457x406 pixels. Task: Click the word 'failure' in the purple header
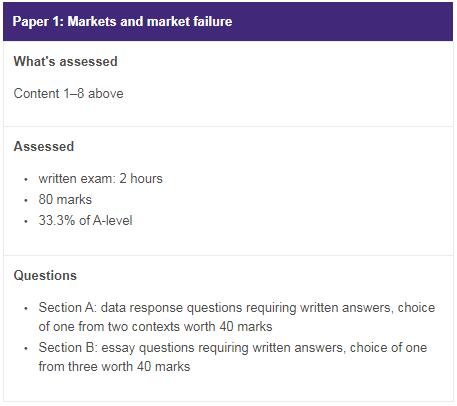(212, 22)
